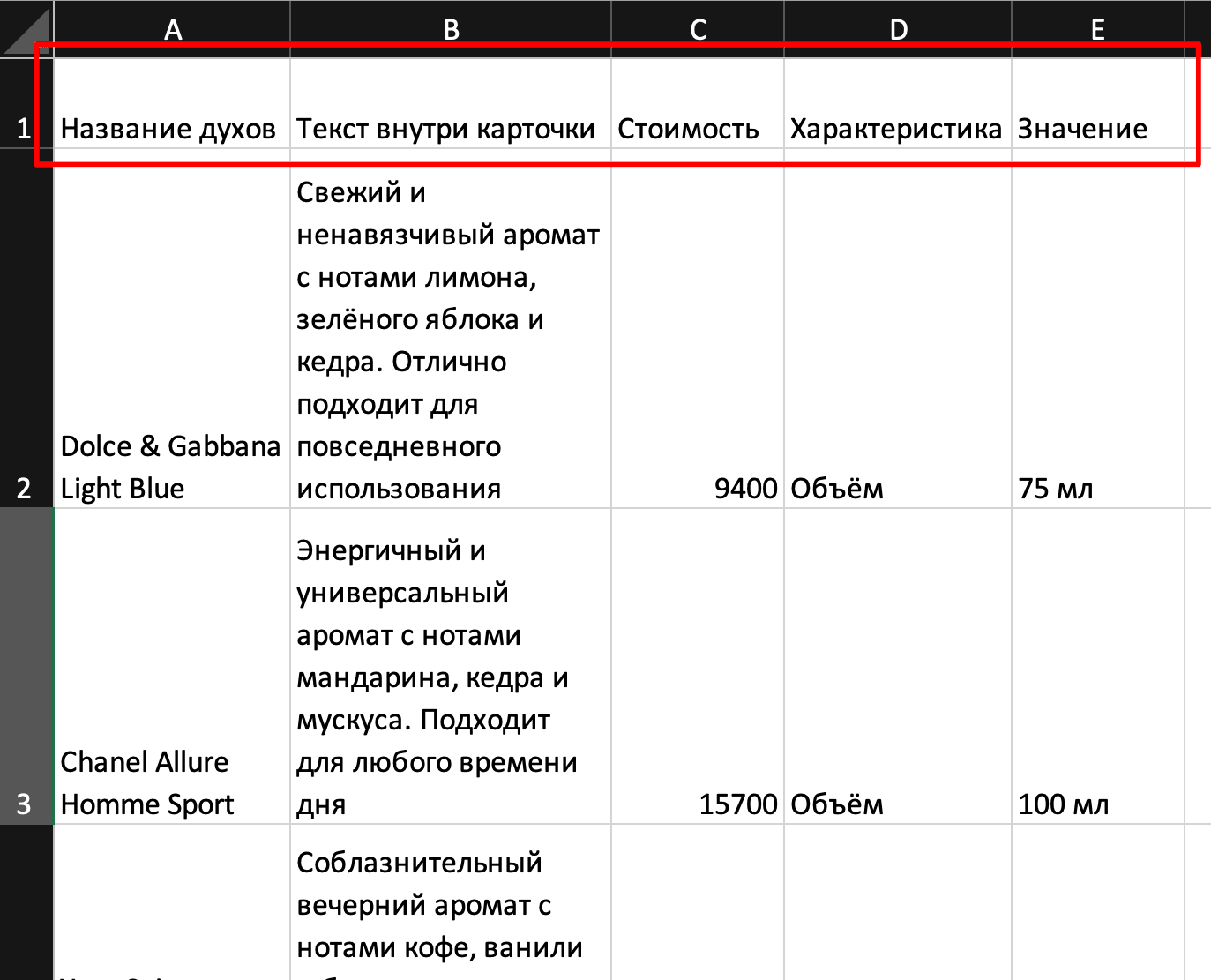The image size is (1211, 980).
Task: Select column E header
Action: [x=1098, y=29]
